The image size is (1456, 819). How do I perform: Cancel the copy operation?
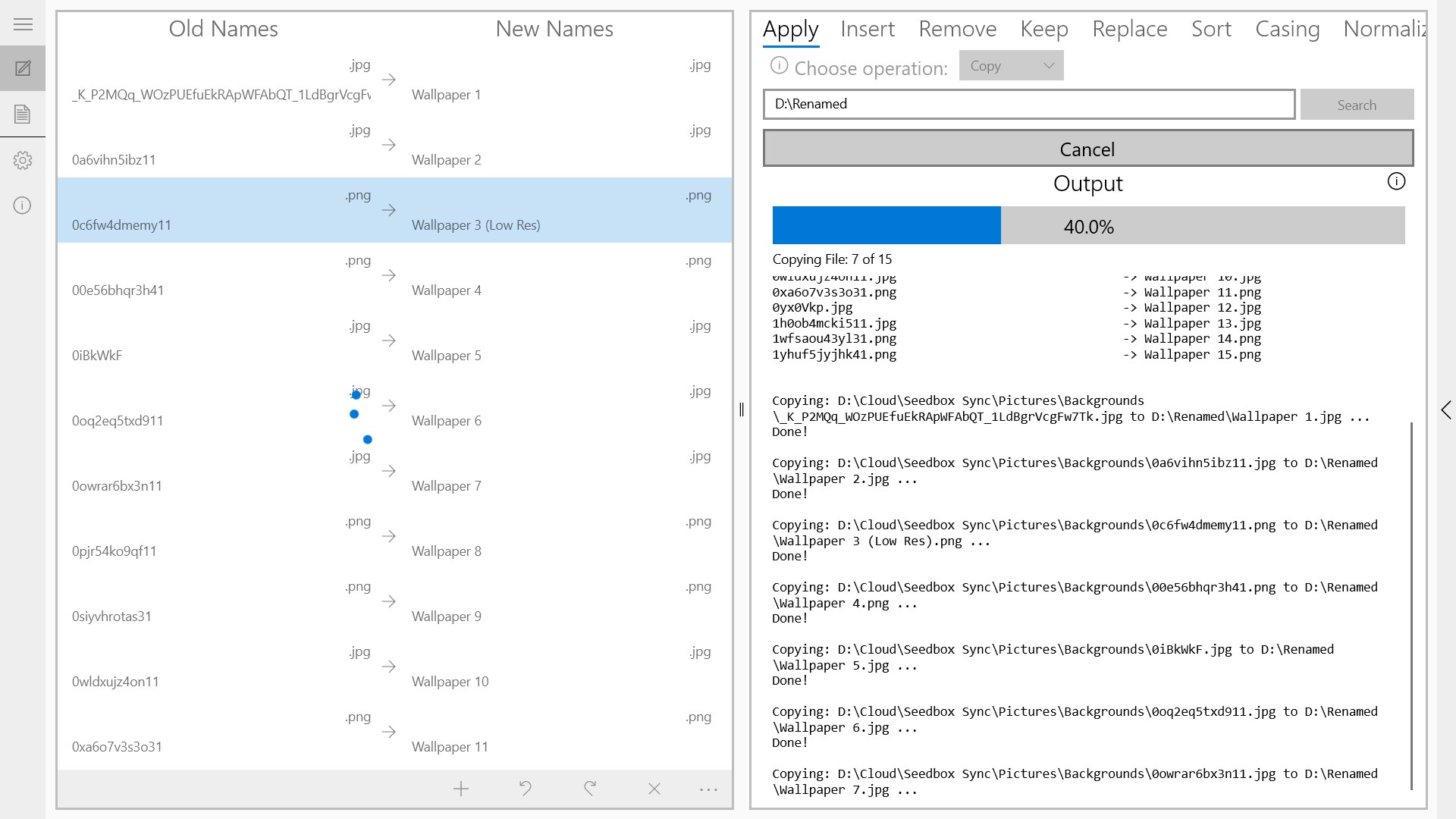(1087, 149)
